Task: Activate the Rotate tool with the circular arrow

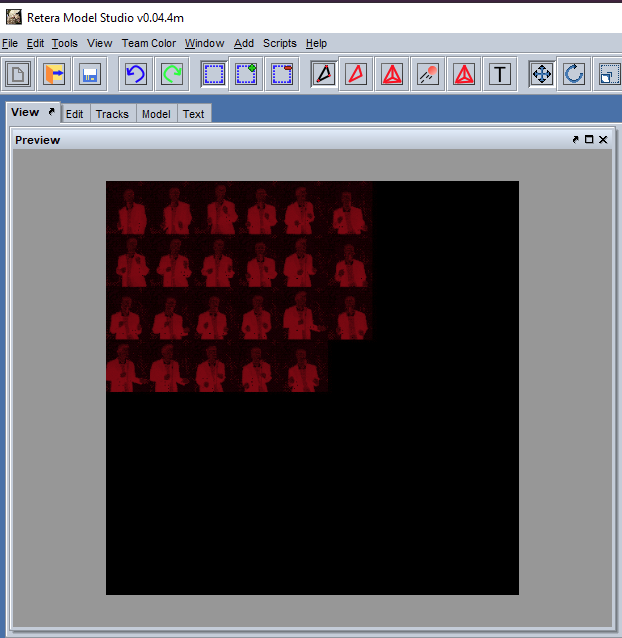Action: pos(574,74)
